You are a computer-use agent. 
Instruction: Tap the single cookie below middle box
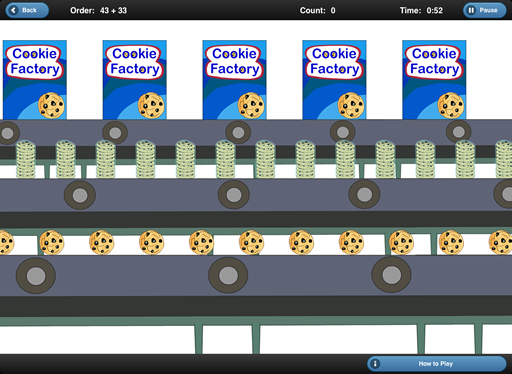click(x=251, y=242)
